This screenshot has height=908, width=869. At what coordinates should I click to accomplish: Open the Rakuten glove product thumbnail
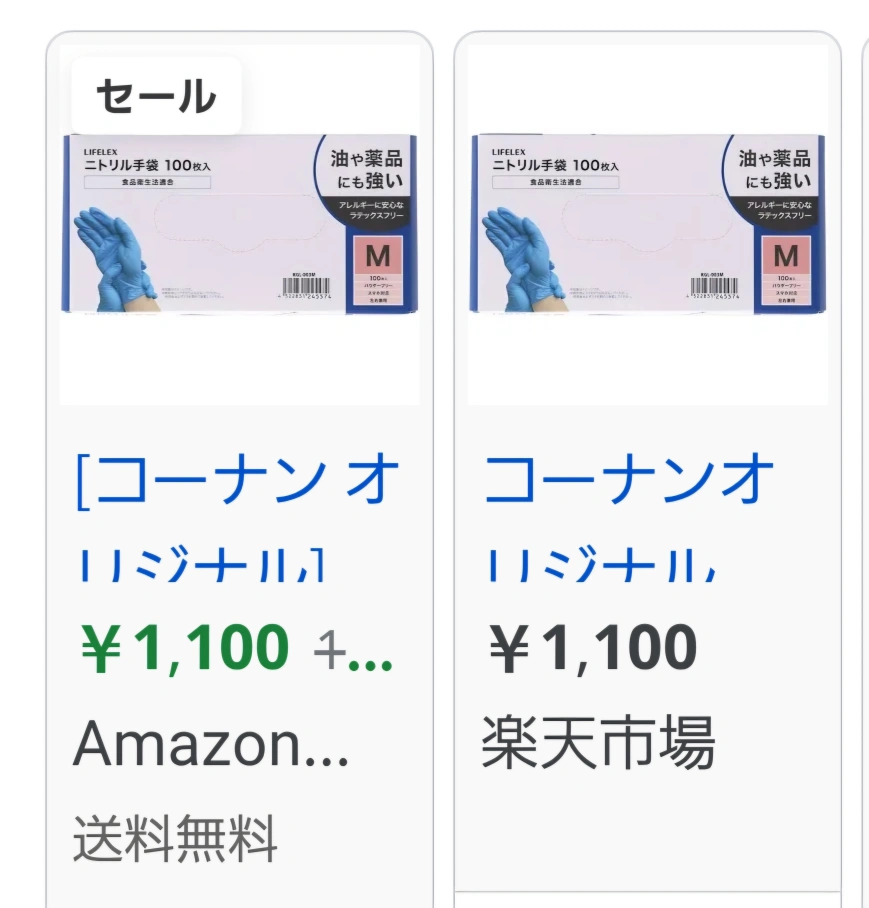click(x=648, y=225)
